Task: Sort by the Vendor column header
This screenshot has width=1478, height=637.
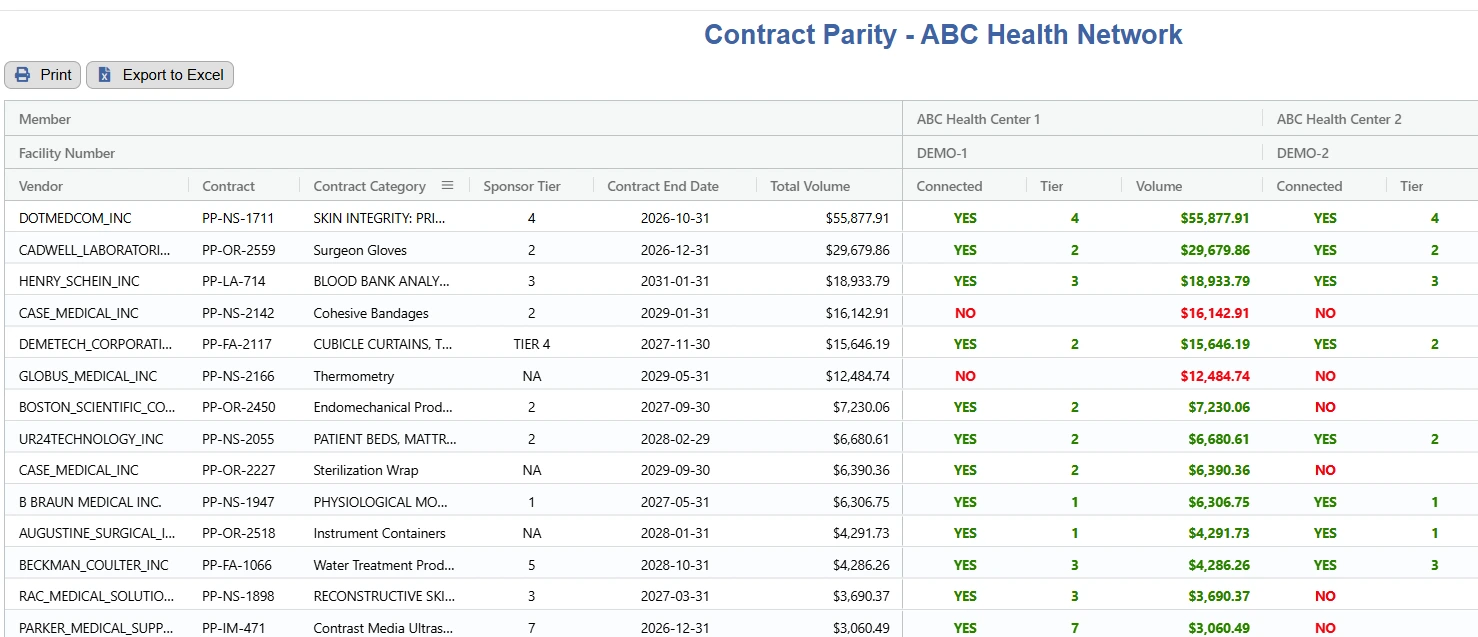Action: (x=41, y=186)
